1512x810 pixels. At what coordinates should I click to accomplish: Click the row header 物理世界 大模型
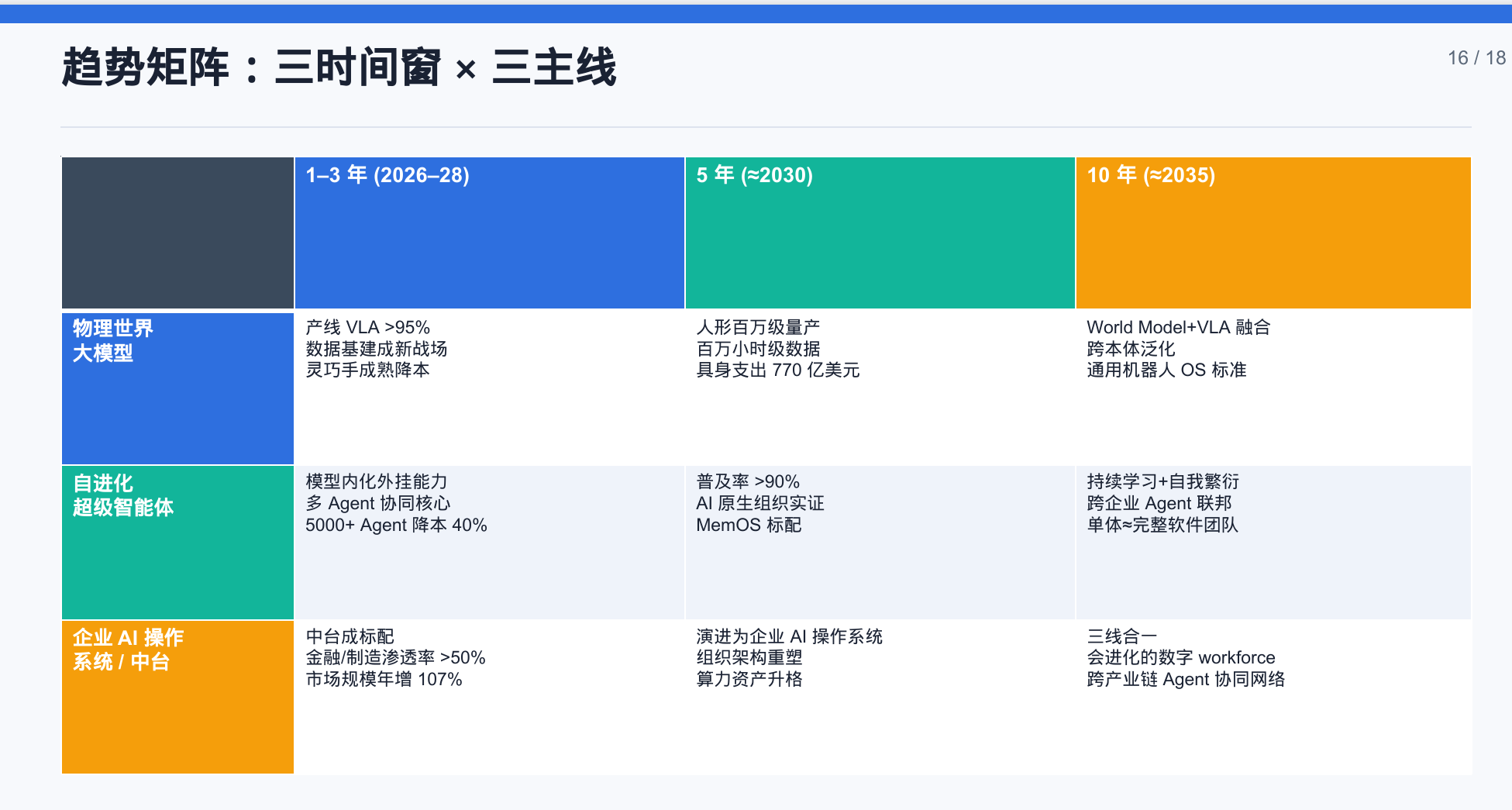(x=177, y=388)
